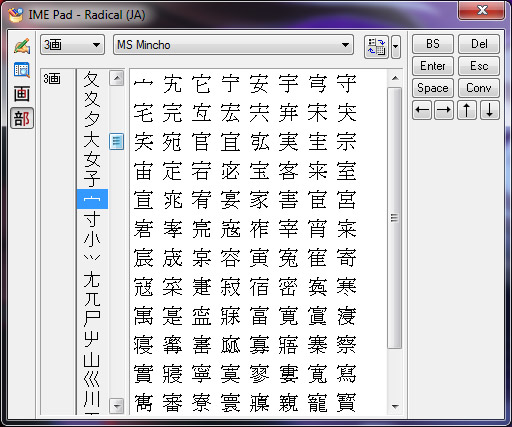Insert the character 宅
Viewport: 512px width, 427px height.
coord(143,113)
